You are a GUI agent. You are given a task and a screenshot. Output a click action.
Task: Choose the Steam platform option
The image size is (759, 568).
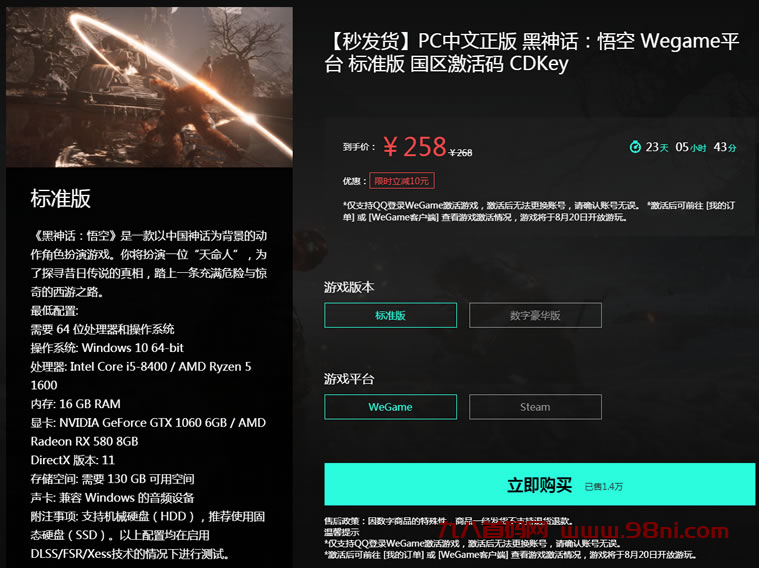tap(535, 407)
